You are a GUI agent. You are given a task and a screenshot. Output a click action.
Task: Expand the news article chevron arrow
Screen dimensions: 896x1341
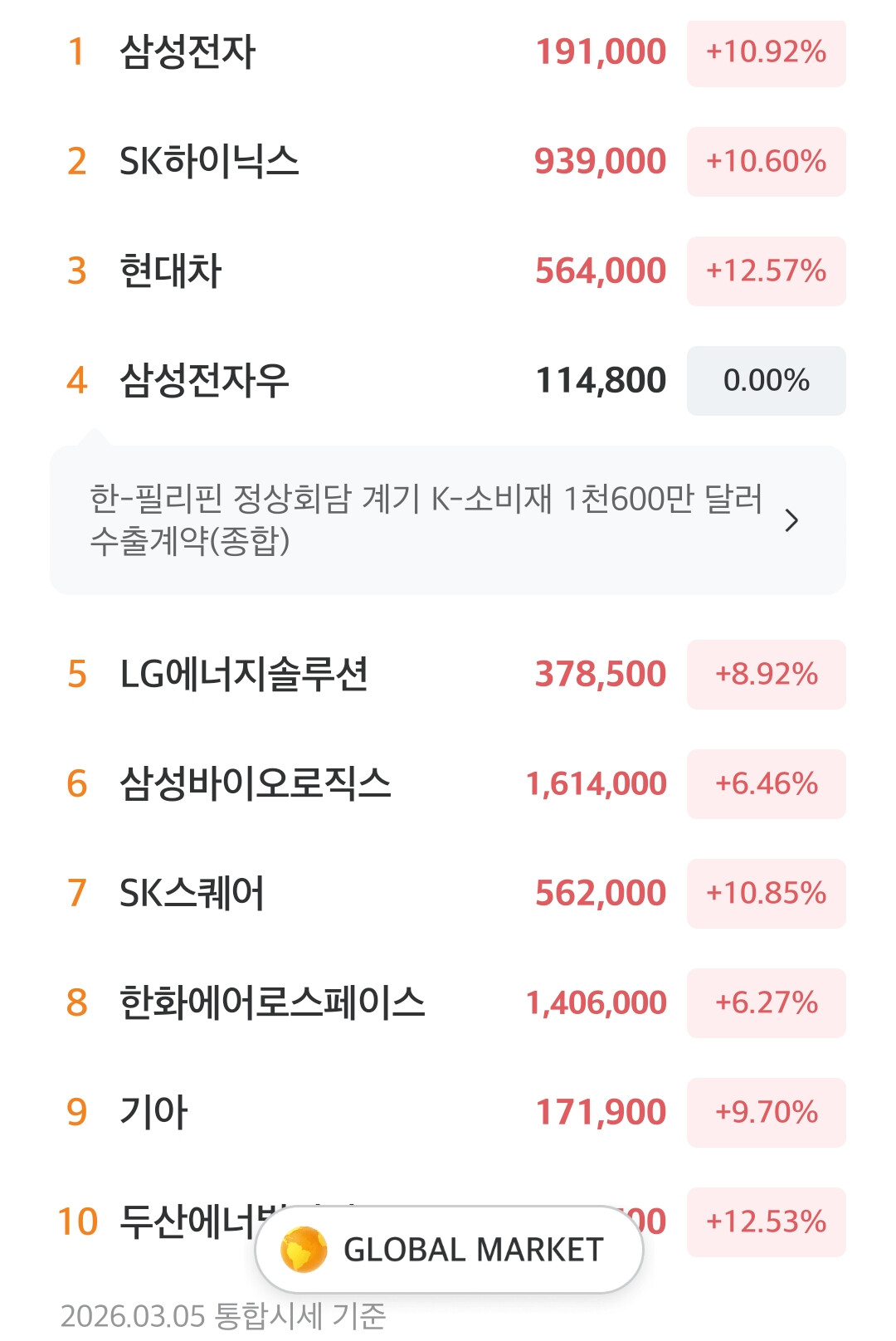click(791, 521)
